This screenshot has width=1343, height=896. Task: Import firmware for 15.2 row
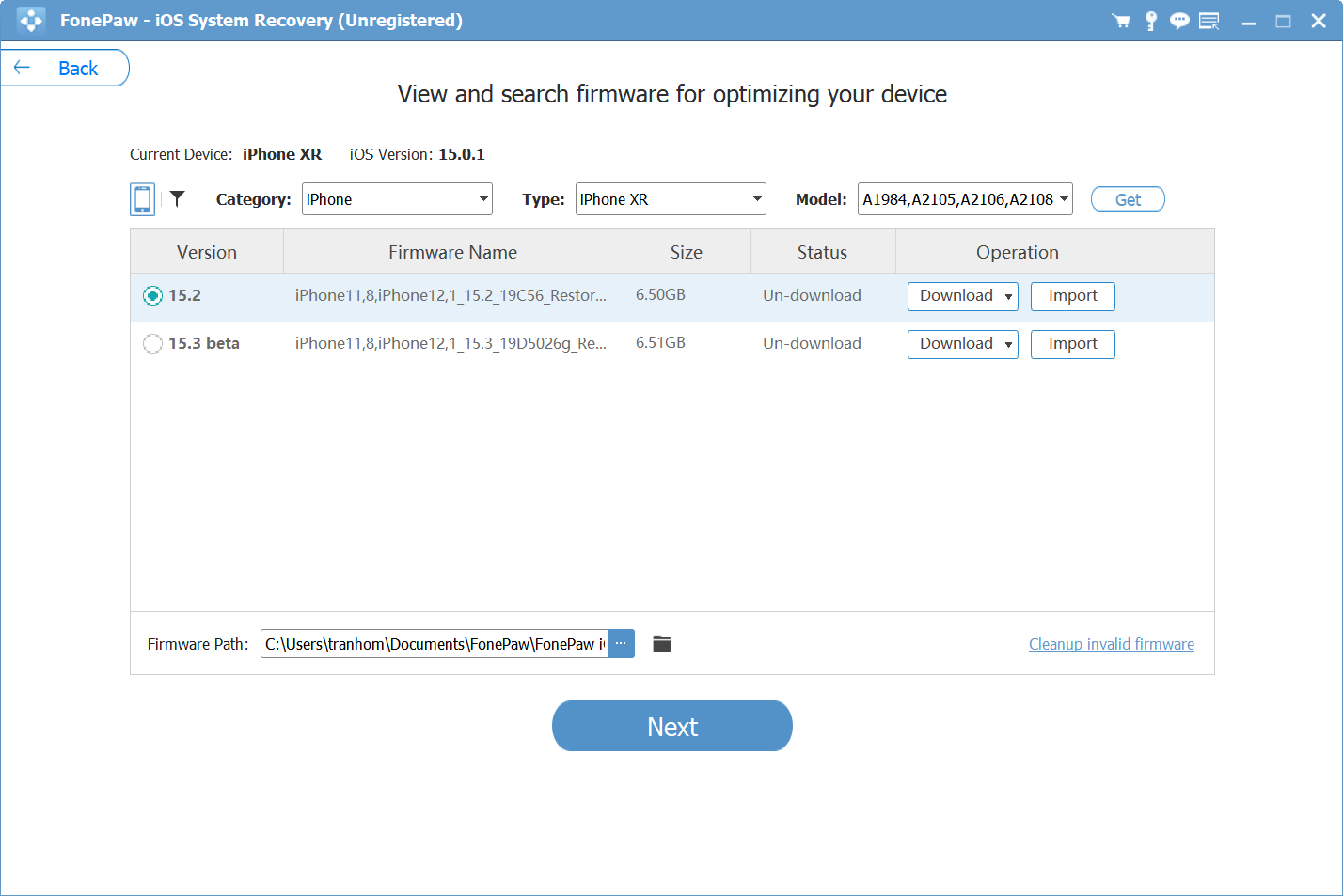click(x=1073, y=296)
